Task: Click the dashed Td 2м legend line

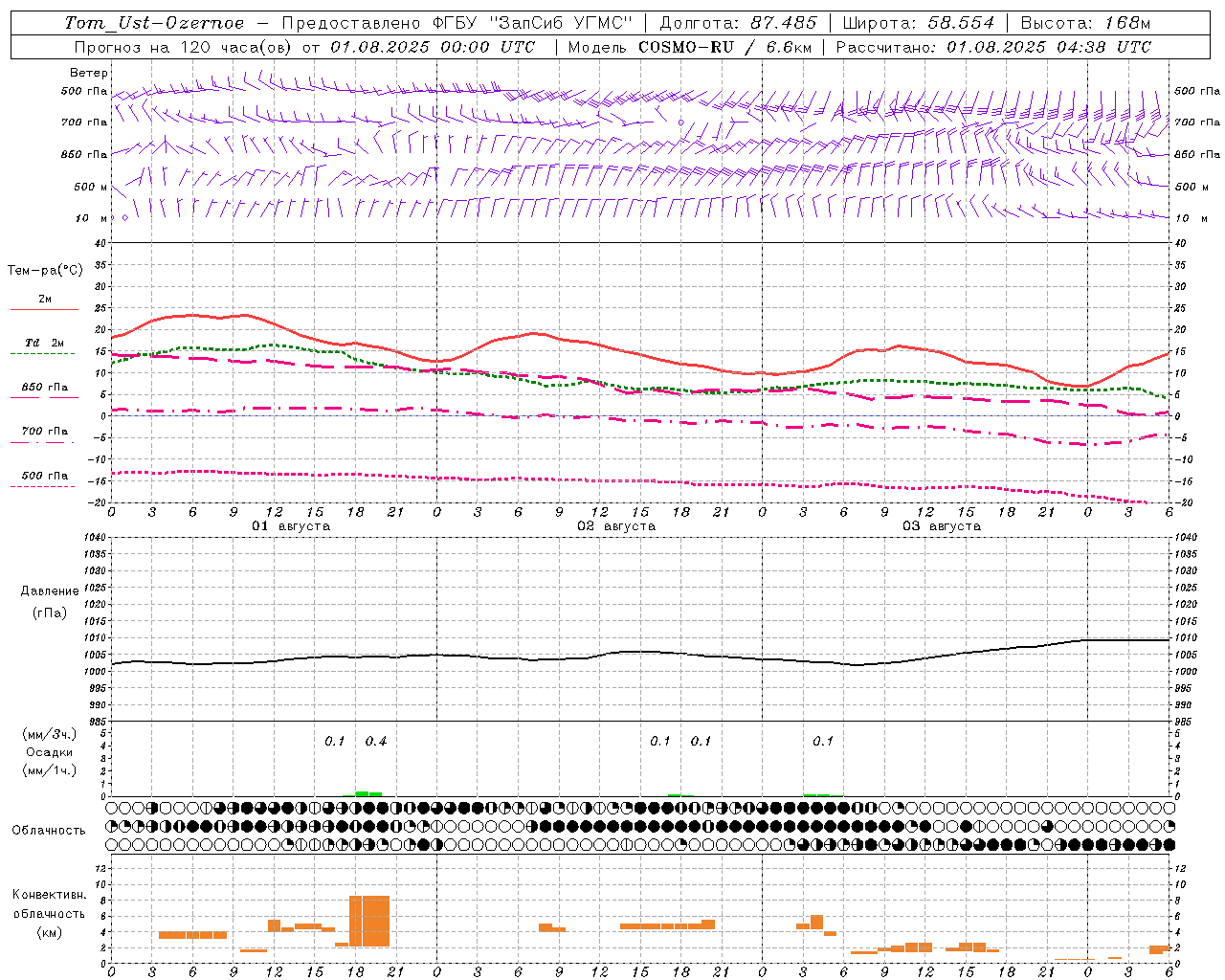Action: tap(42, 354)
